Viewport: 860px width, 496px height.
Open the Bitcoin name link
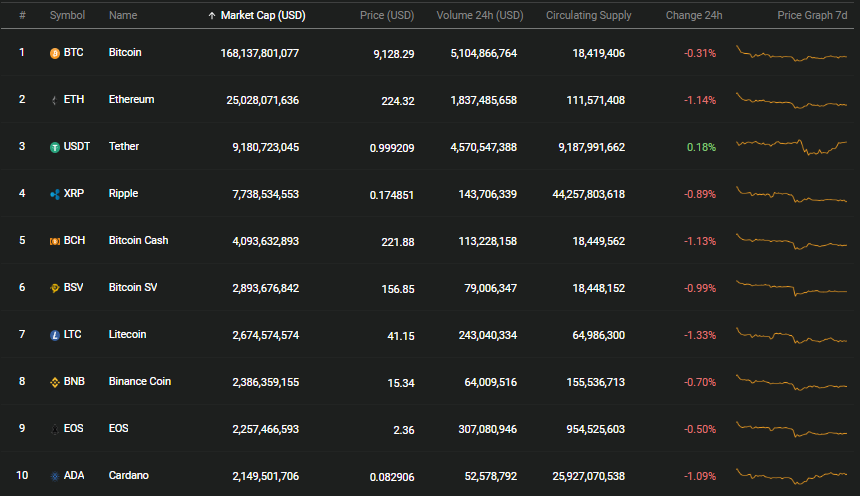(x=125, y=52)
